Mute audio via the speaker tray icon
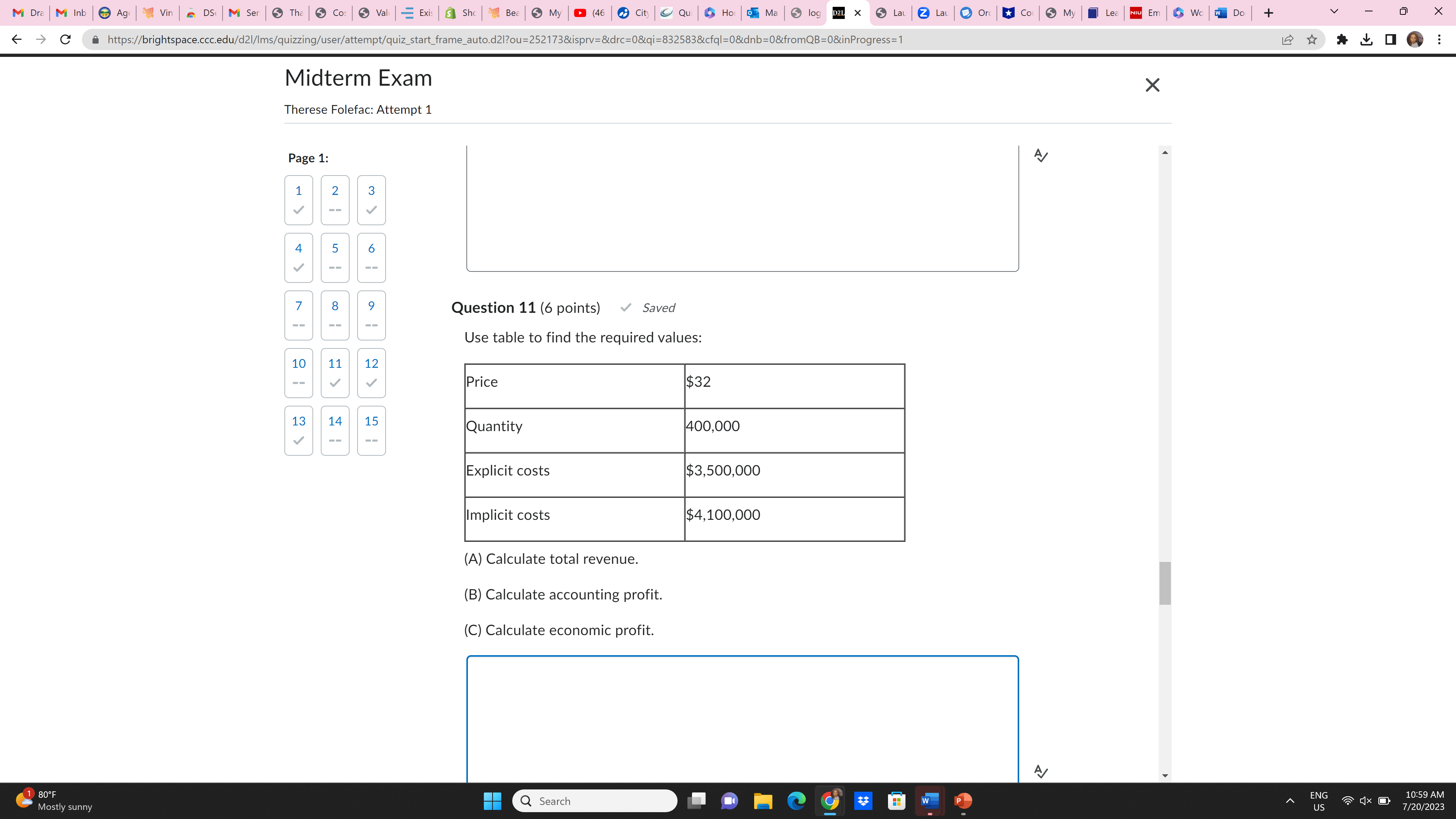 (x=1365, y=801)
